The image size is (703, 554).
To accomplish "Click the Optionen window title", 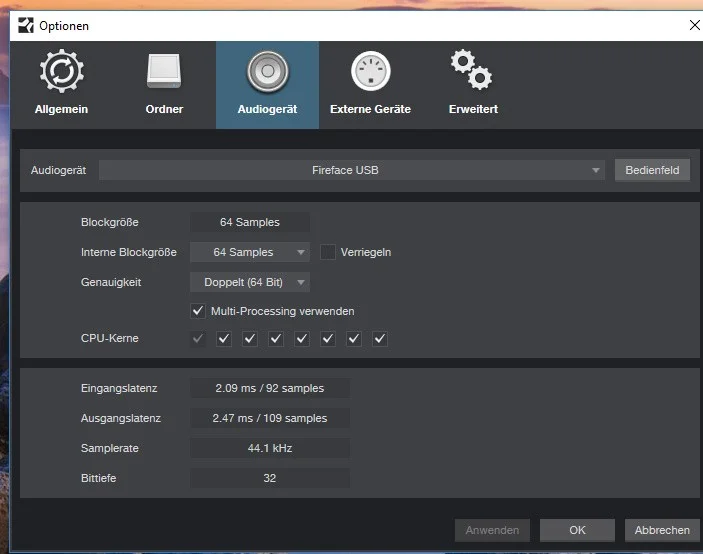I will tap(64, 26).
